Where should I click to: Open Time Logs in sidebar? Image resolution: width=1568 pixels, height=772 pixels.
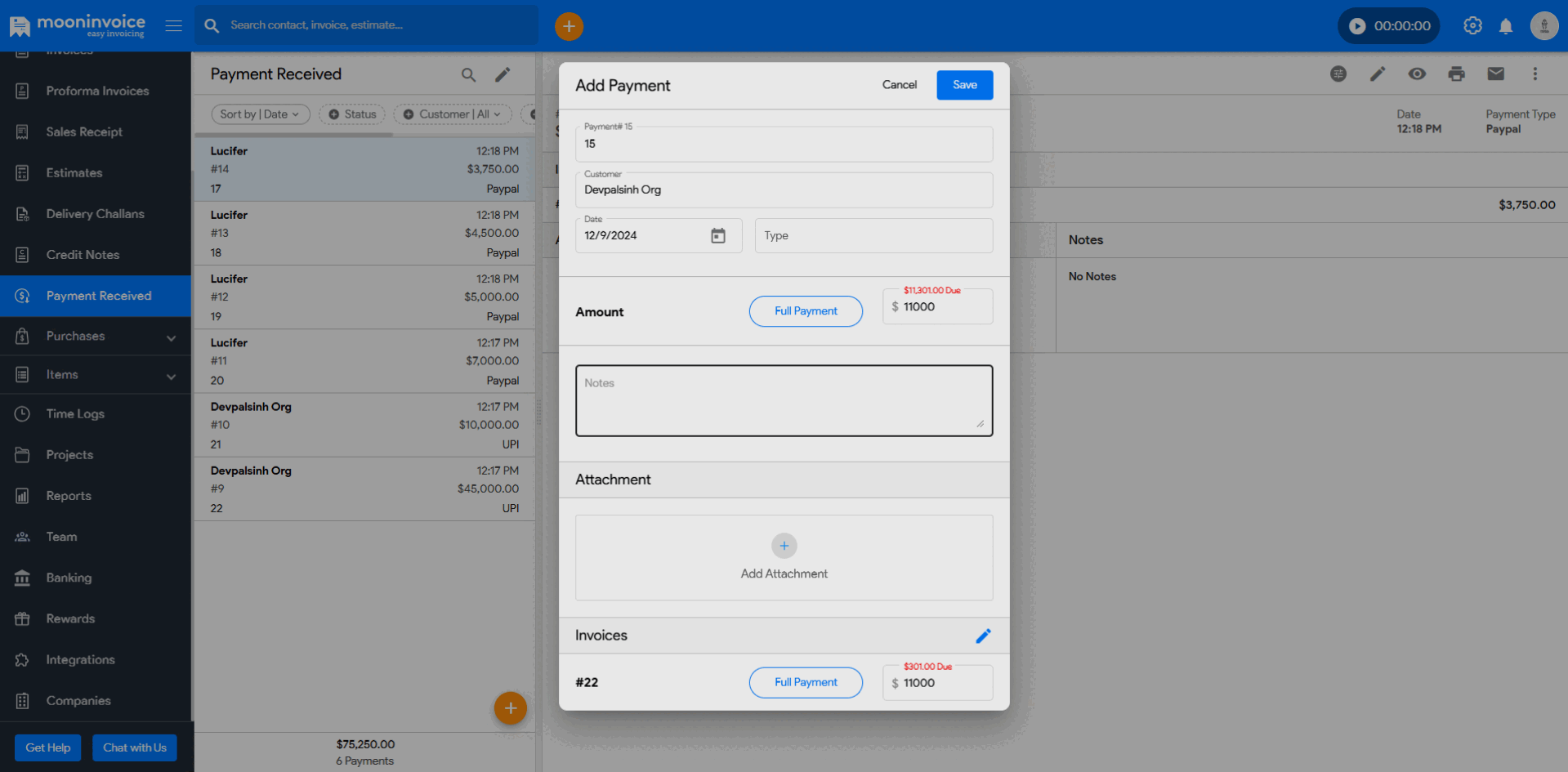tap(96, 414)
